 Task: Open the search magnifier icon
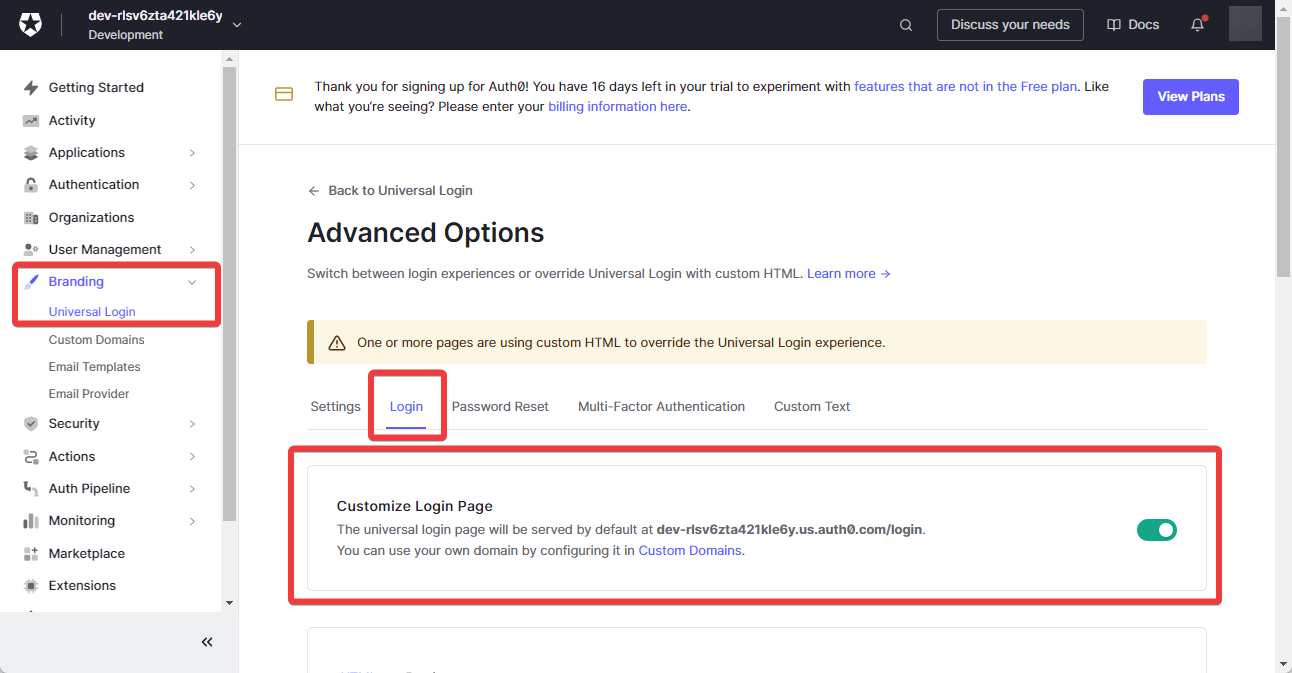click(906, 25)
